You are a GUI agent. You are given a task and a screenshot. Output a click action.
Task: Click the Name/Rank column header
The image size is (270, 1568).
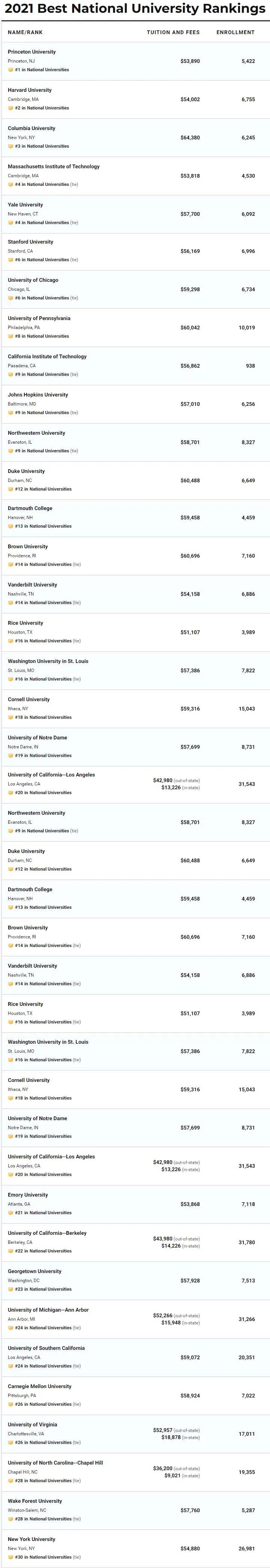pyautogui.click(x=25, y=32)
